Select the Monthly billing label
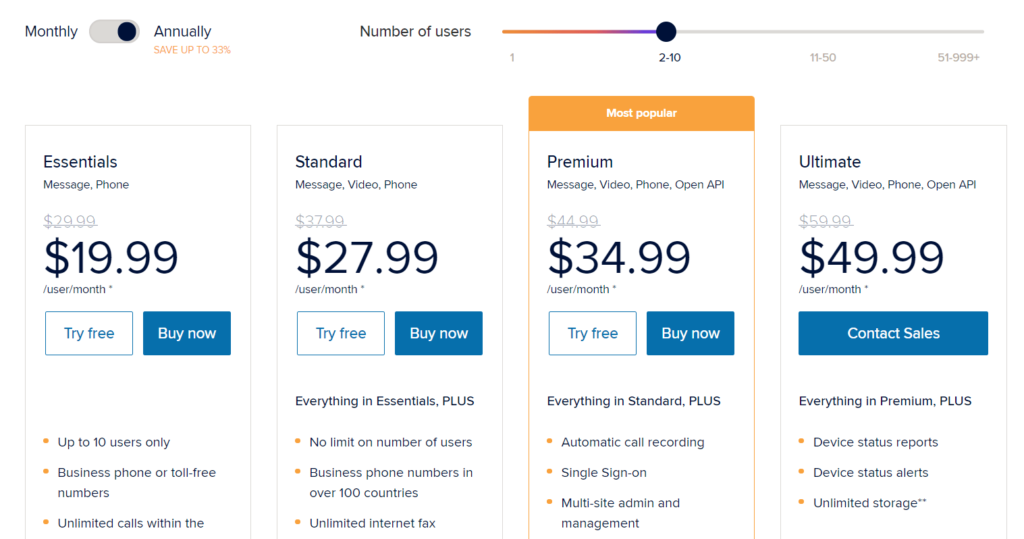The width and height of the screenshot is (1024, 539). pyautogui.click(x=51, y=31)
